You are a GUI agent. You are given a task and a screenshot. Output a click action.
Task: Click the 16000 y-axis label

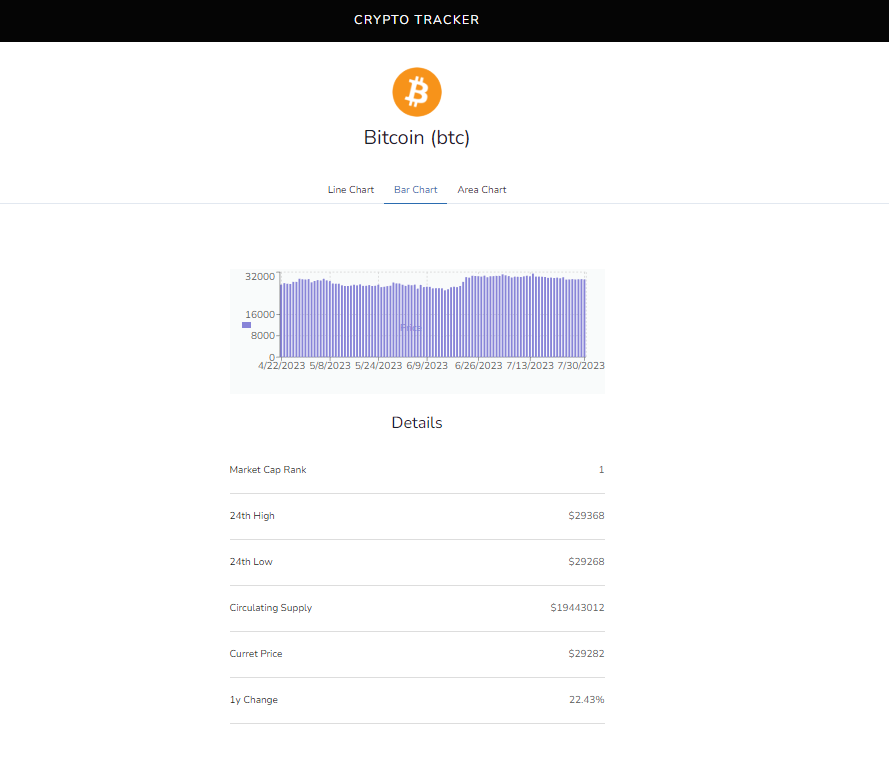click(x=260, y=315)
